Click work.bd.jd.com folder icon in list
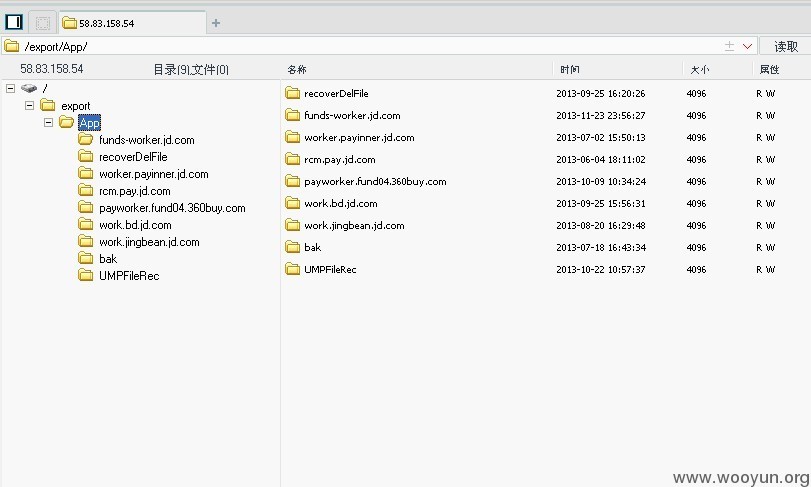811x487 pixels. (293, 203)
